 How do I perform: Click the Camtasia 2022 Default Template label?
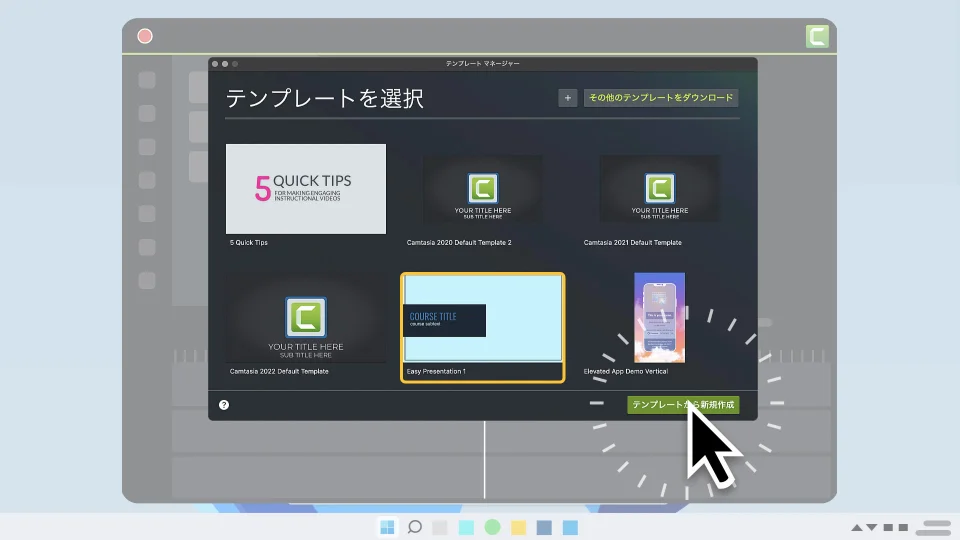tap(279, 371)
